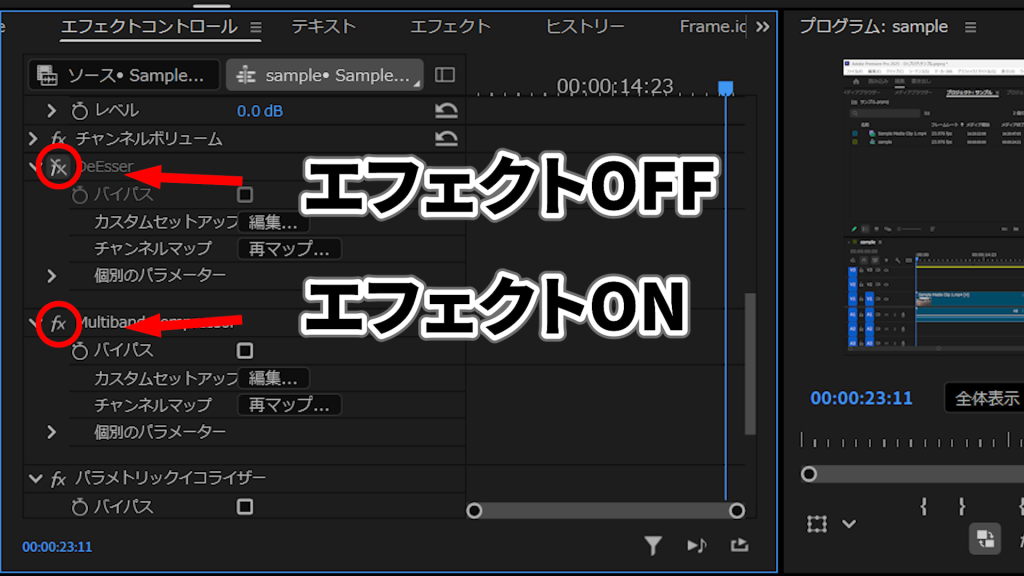Enable バイパス checkbox under パラメトリックイコライザー

pos(245,507)
